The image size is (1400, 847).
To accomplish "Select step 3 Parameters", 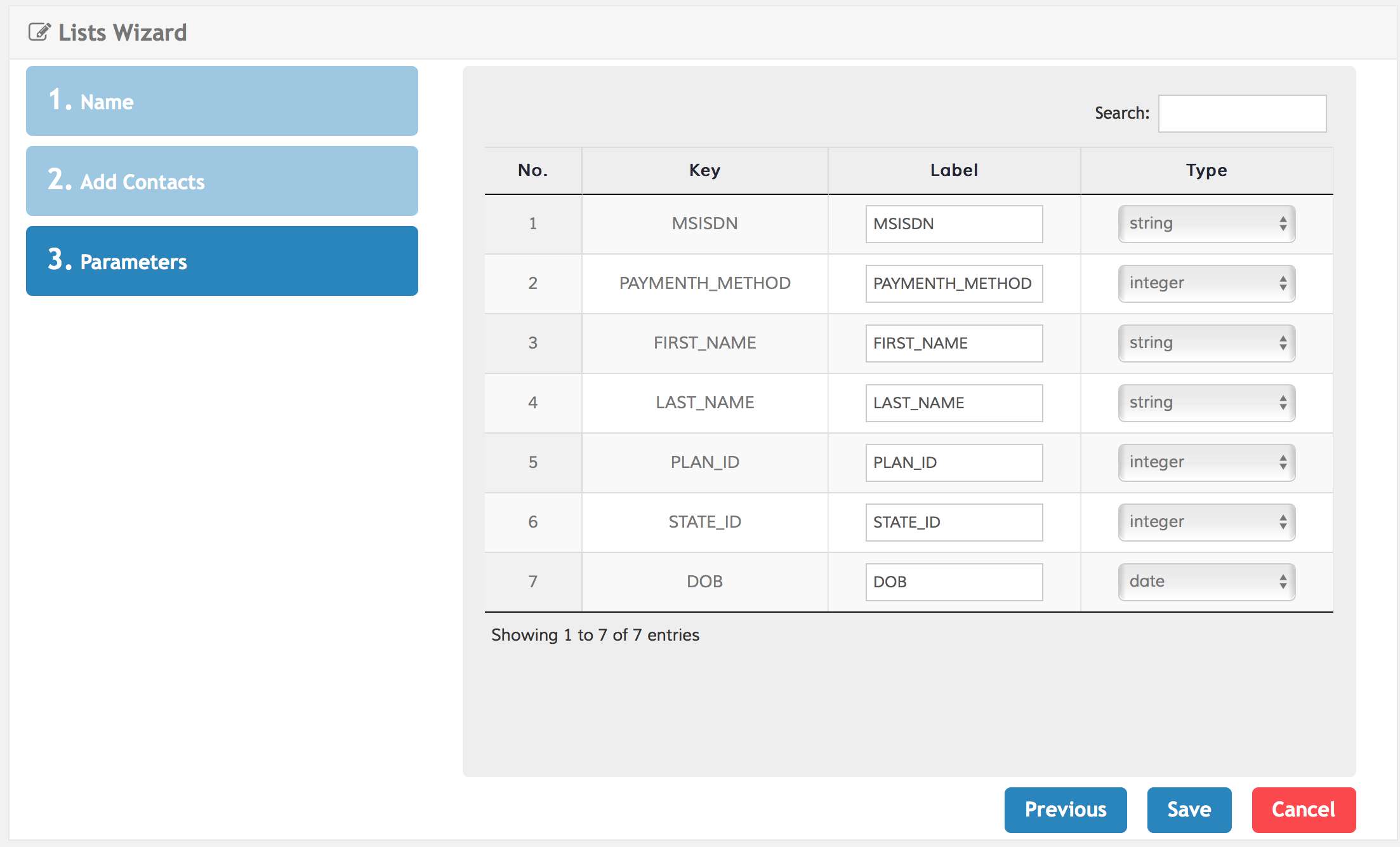I will 221,261.
